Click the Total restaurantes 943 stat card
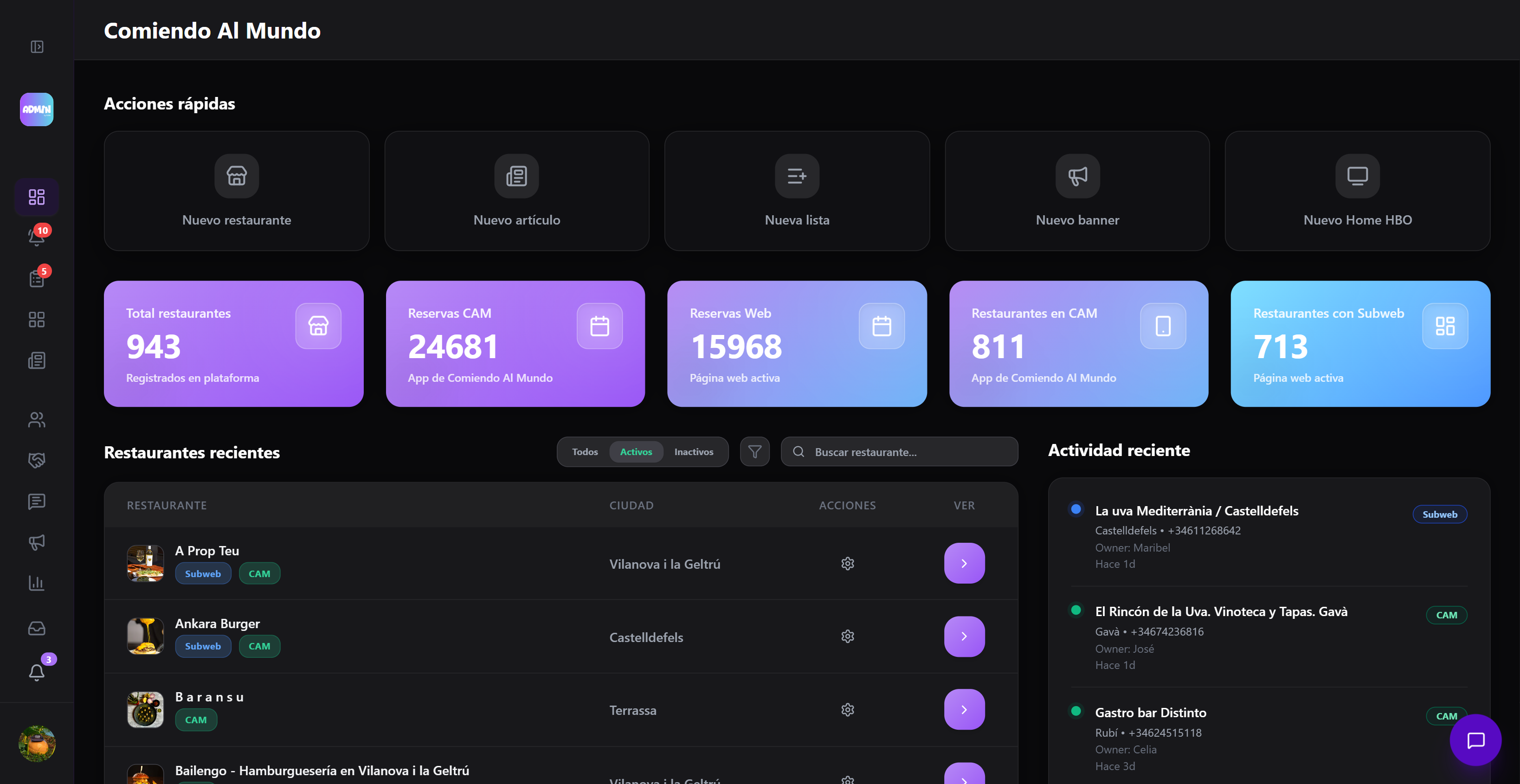 pos(234,344)
